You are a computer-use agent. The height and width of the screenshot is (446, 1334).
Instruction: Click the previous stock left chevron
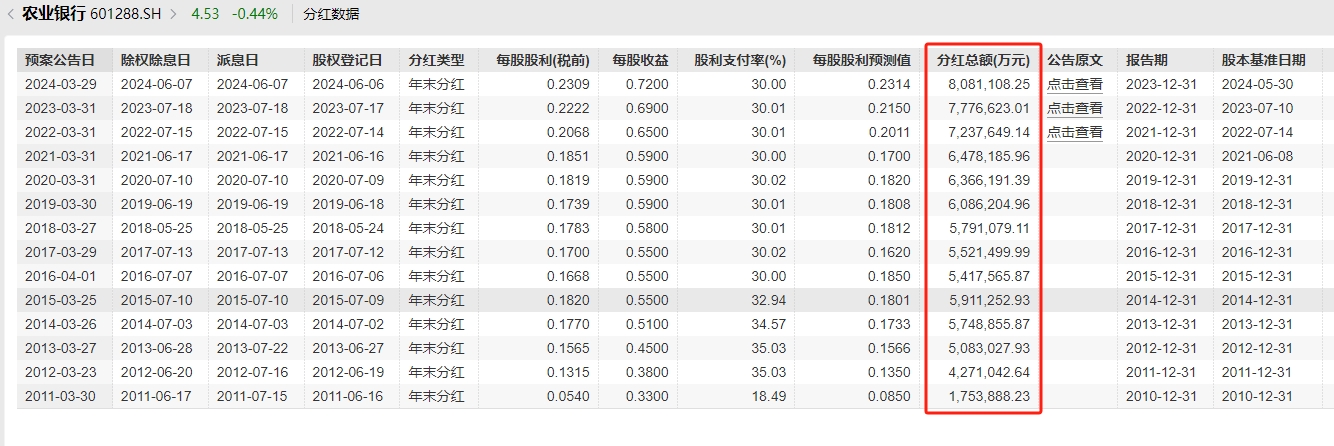click(10, 15)
